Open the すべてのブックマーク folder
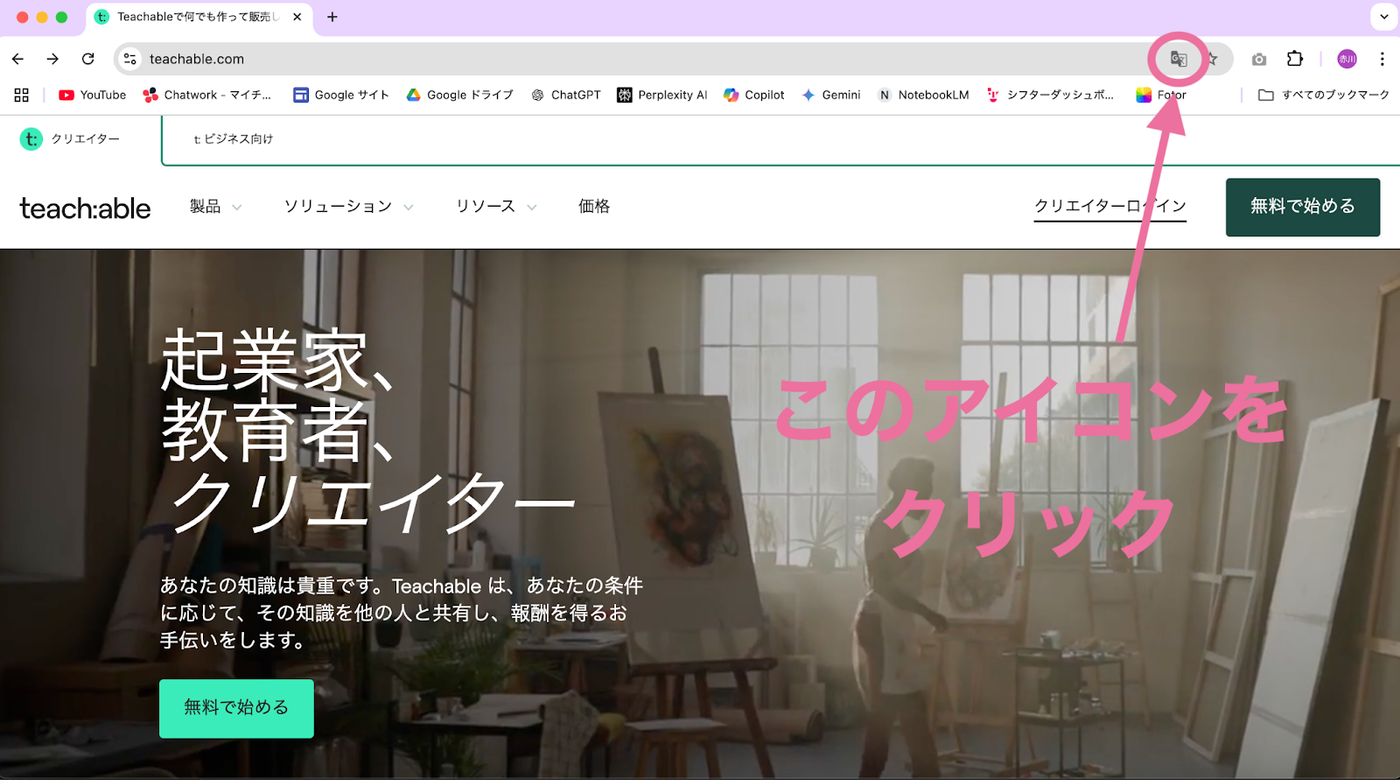 [1324, 95]
